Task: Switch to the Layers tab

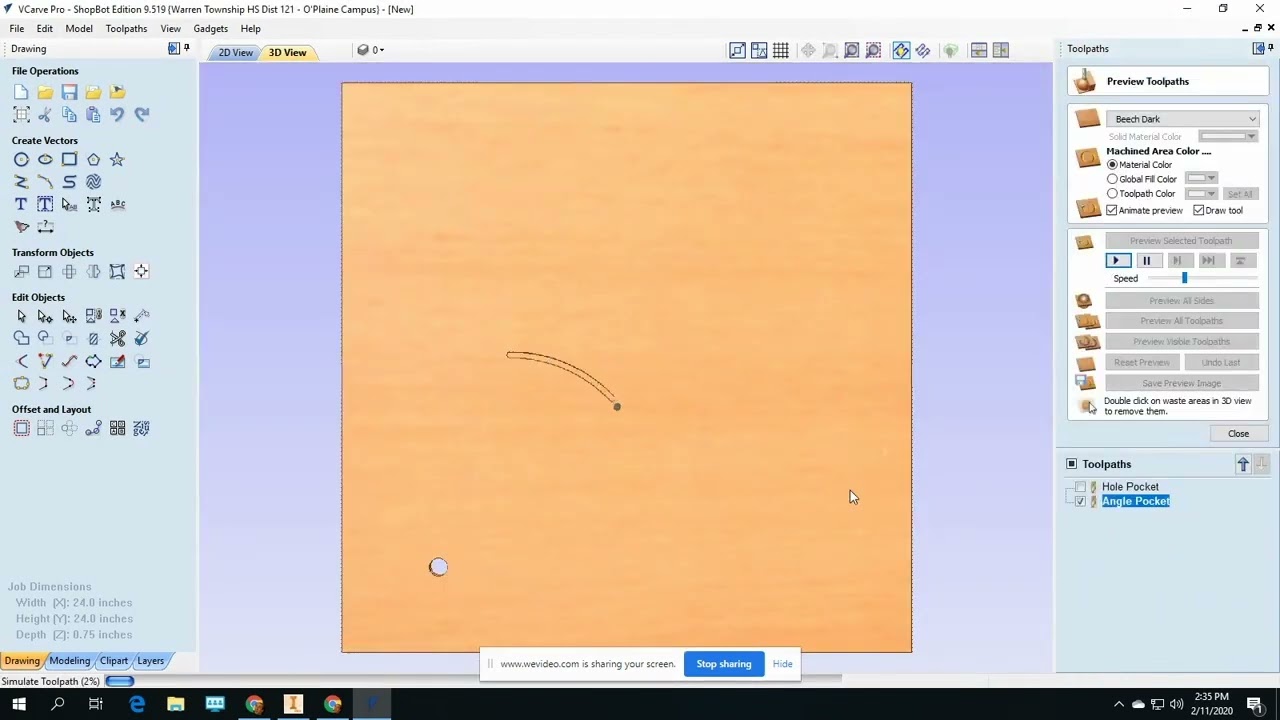Action: 151,661
